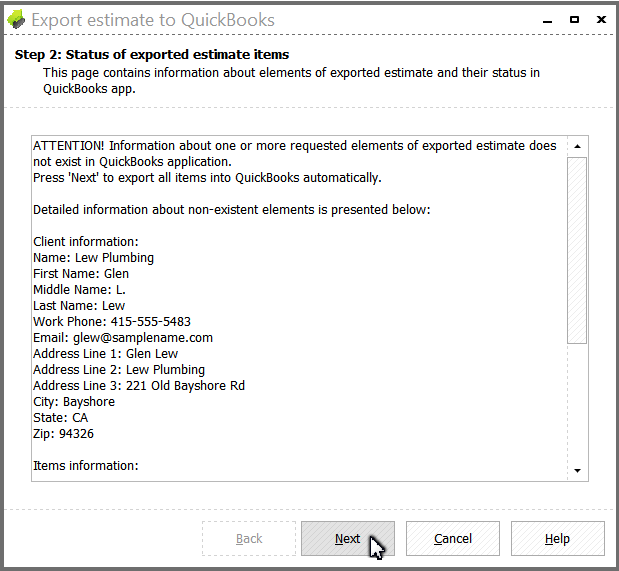The width and height of the screenshot is (619, 571).
Task: Click the 'ATTENTION!' warning text
Action: click(294, 154)
